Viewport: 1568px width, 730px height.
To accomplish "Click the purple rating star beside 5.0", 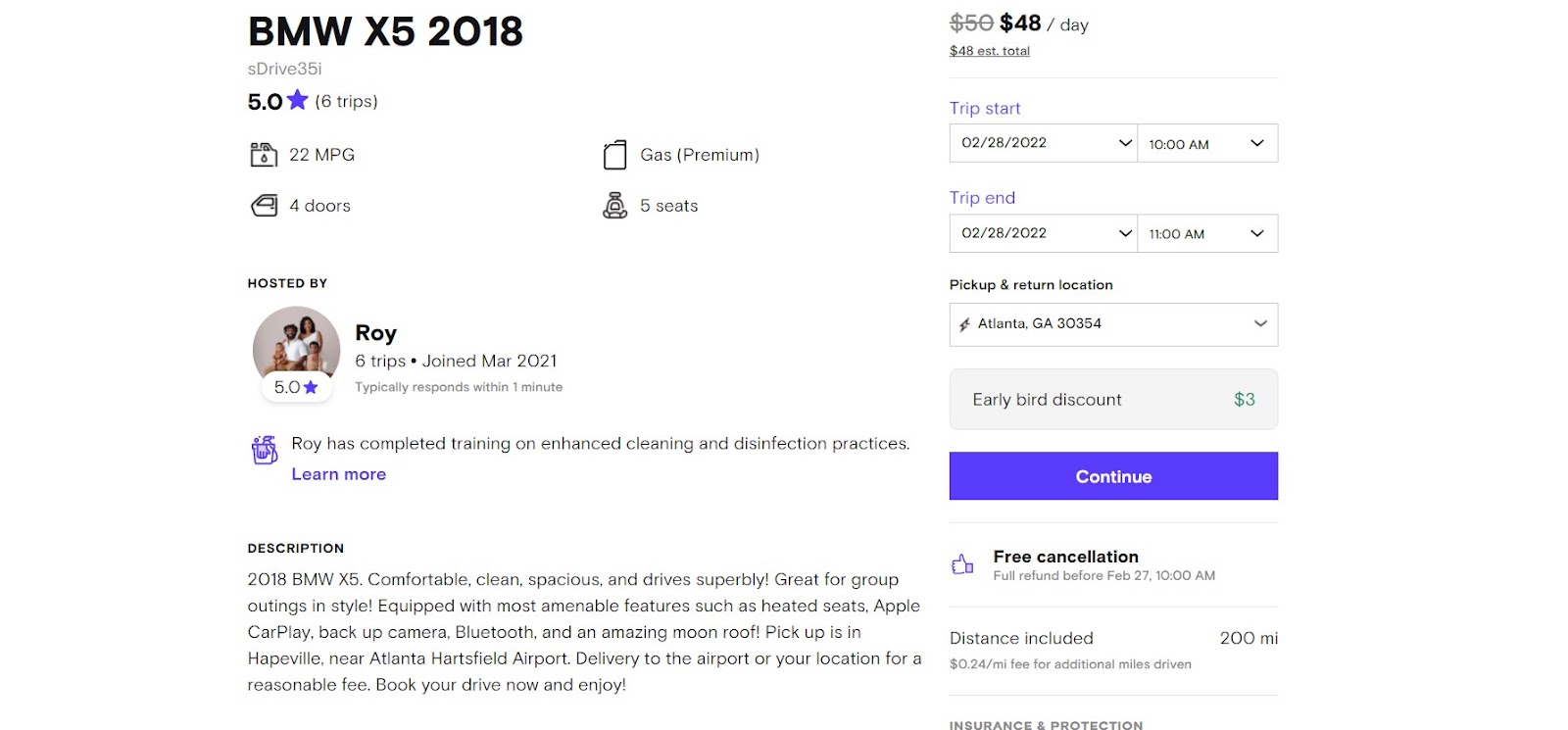I will [298, 100].
